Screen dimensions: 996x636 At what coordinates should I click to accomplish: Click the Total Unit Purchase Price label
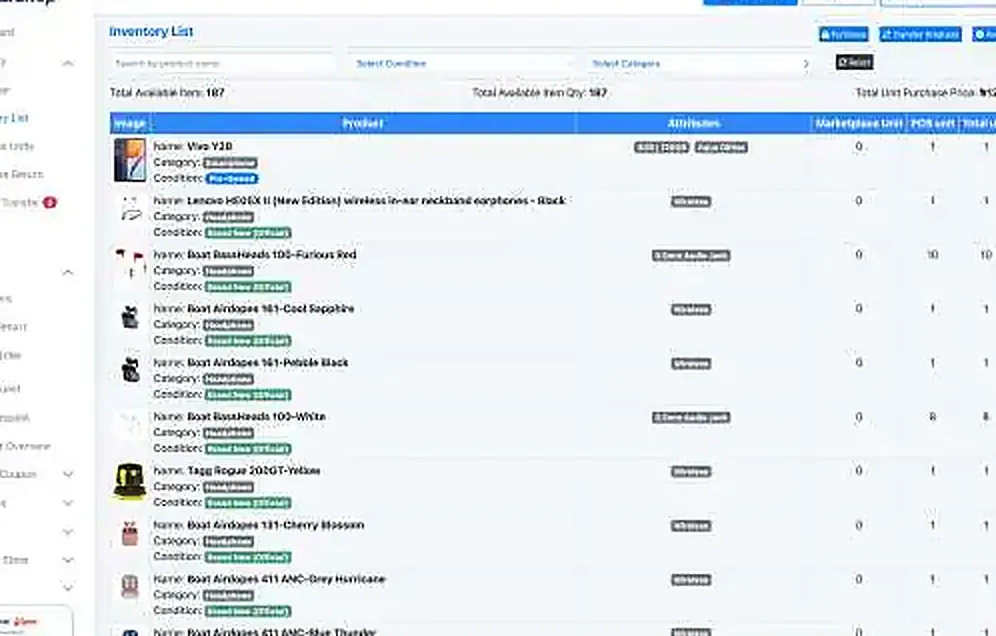pyautogui.click(x=915, y=93)
